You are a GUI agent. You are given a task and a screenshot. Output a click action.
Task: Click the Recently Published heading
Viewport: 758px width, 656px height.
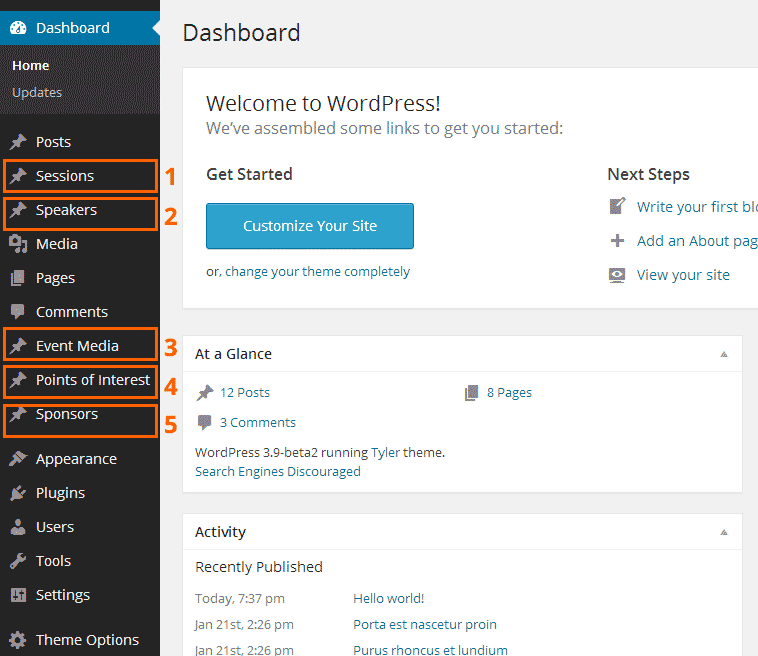[x=259, y=567]
